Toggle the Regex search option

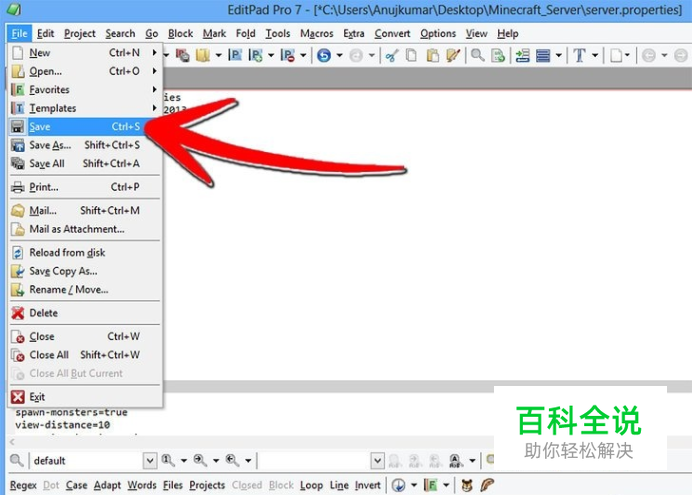click(x=23, y=485)
